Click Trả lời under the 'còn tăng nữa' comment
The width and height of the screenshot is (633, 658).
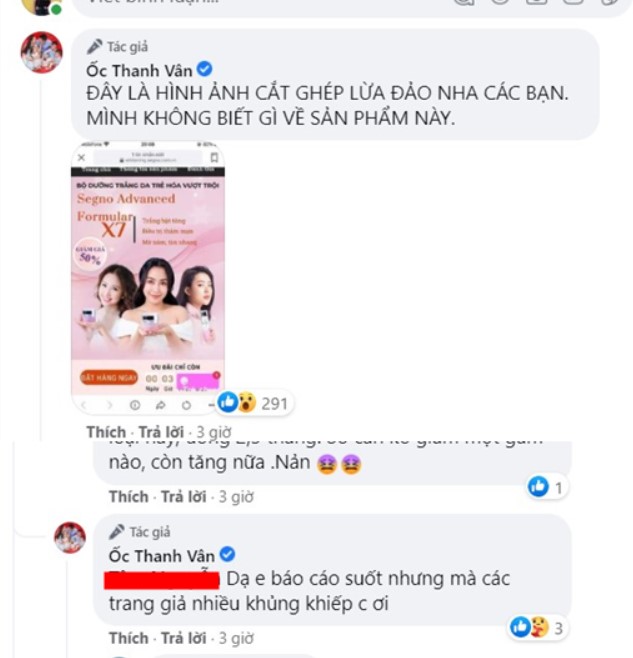point(184,496)
